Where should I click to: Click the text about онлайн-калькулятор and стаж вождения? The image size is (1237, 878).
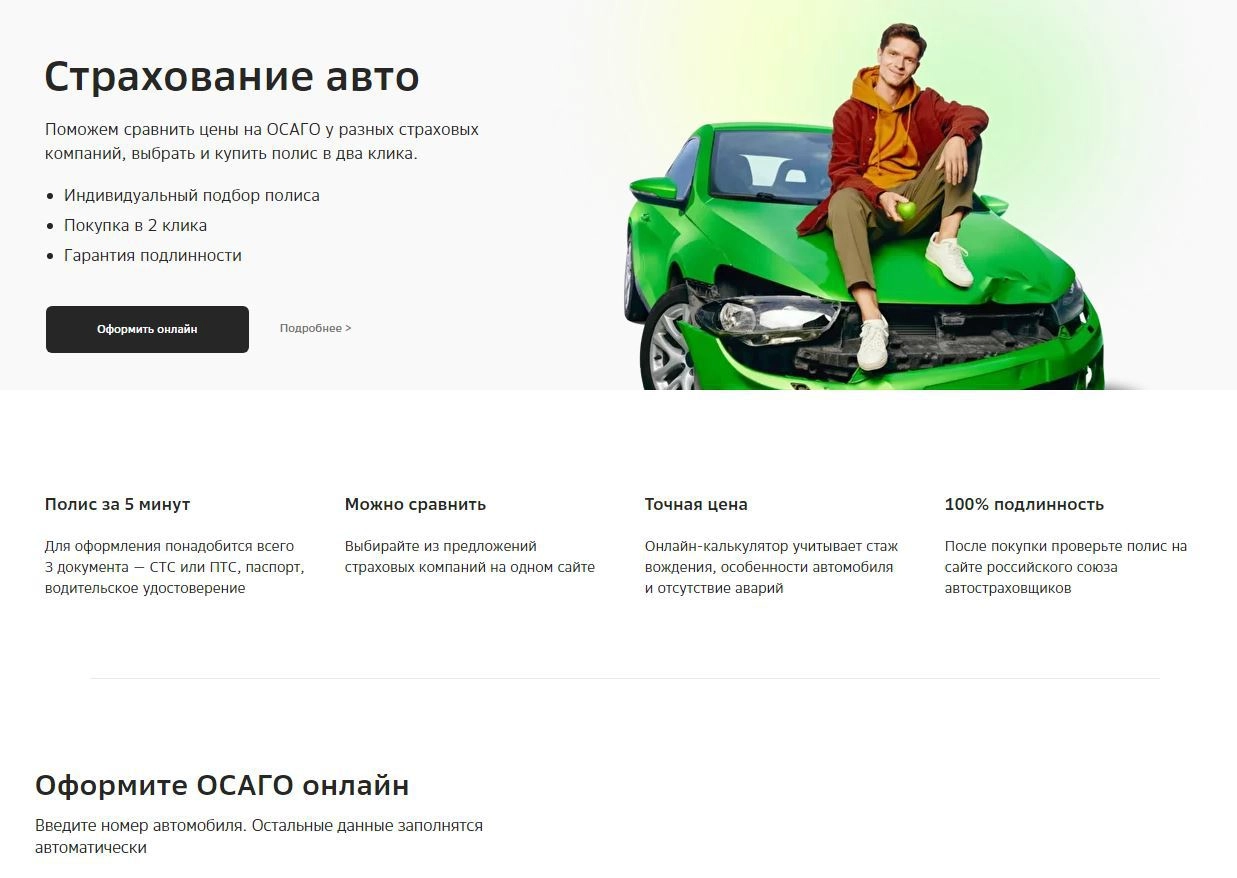click(x=771, y=567)
